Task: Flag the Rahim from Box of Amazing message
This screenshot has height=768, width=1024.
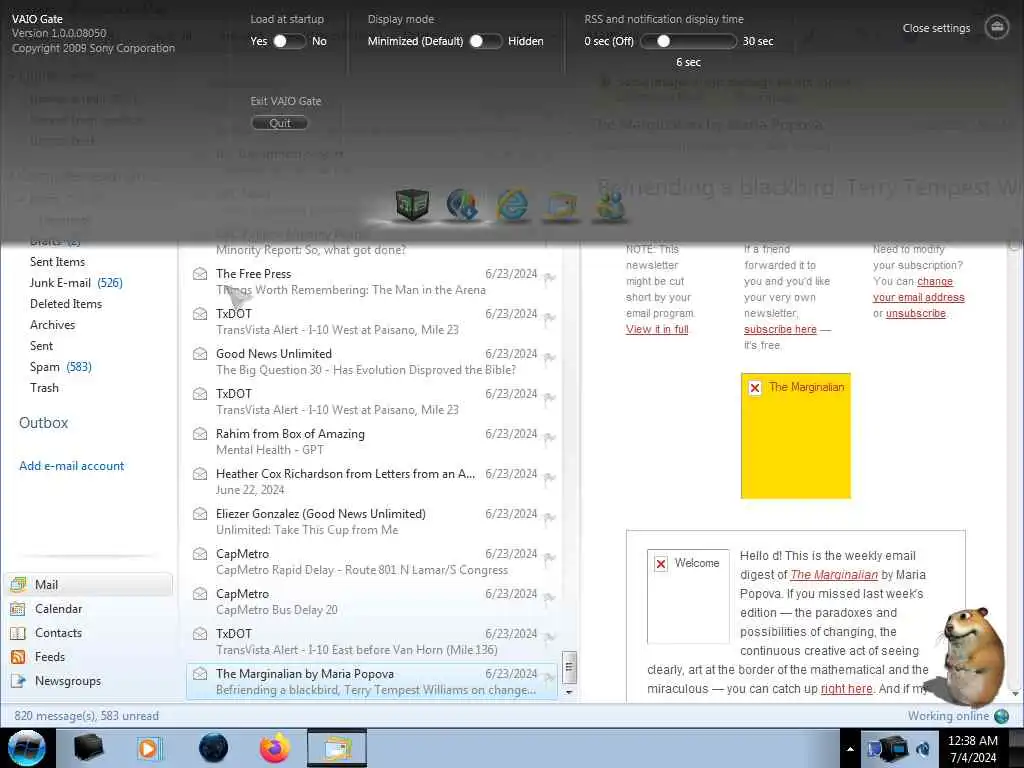Action: coord(550,438)
